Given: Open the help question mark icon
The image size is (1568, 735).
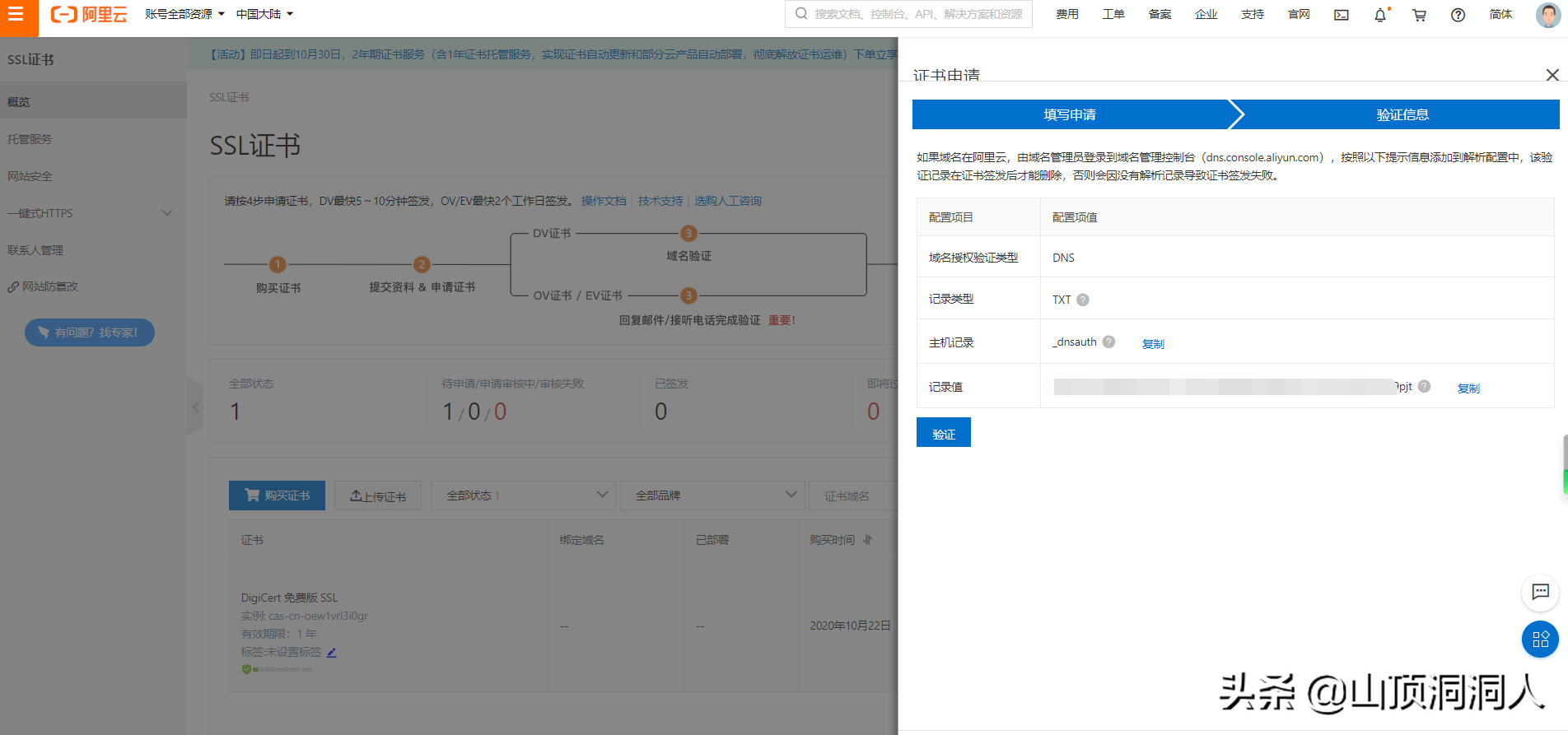Looking at the screenshot, I should (1458, 15).
